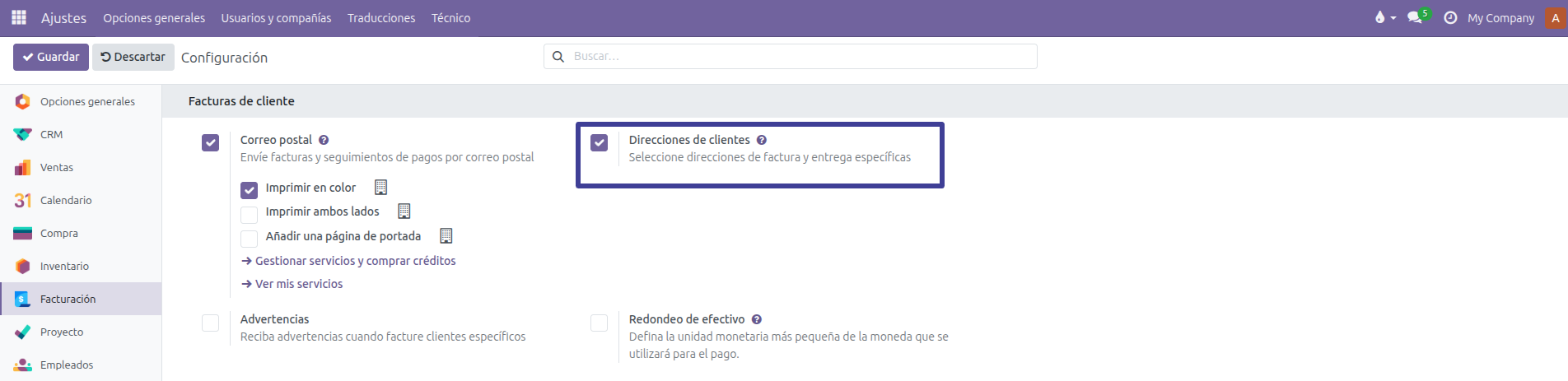Open the Técnico menu
Screen dimensions: 1568x381
(x=450, y=17)
